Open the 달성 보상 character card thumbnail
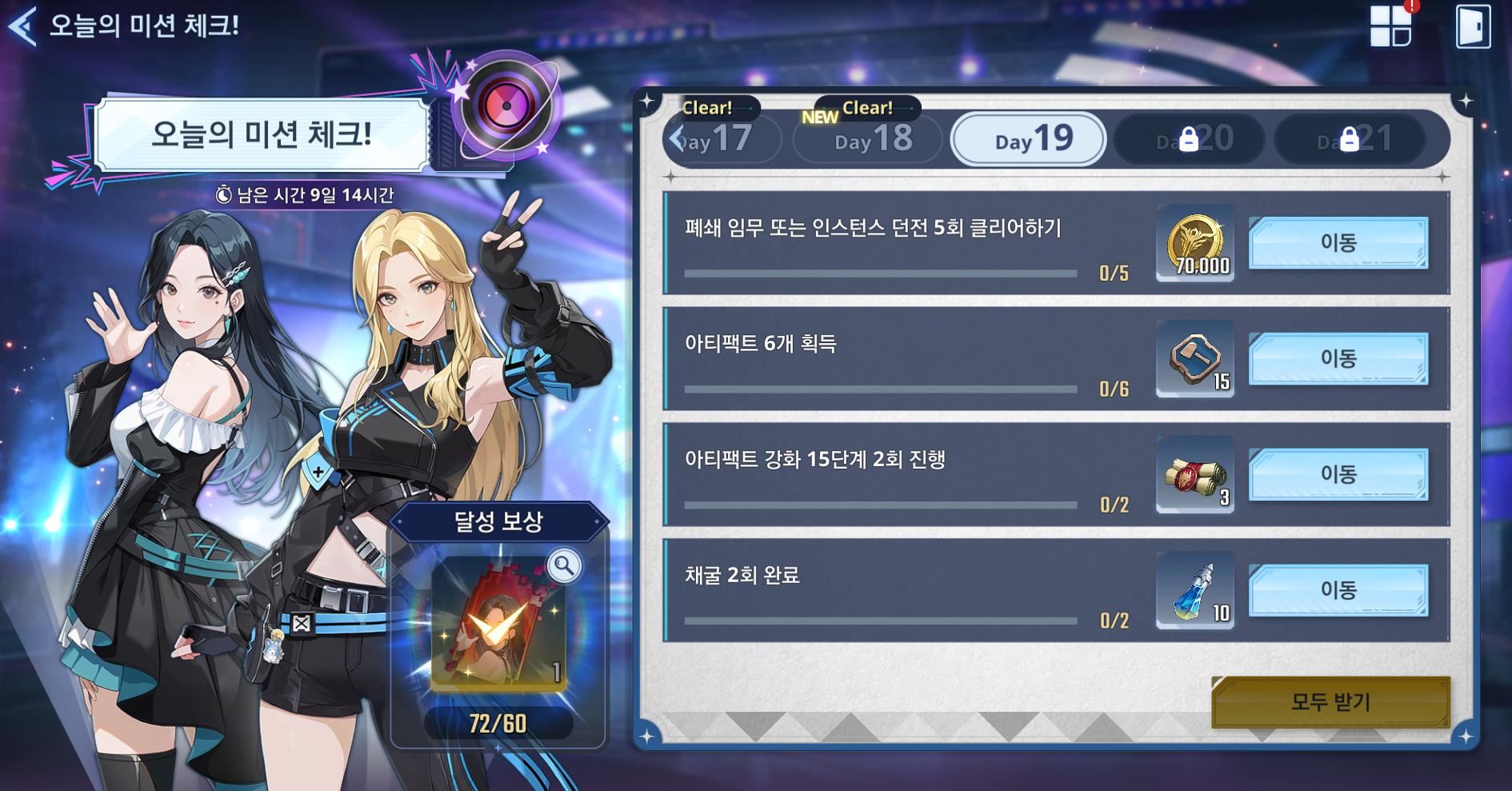Image resolution: width=1512 pixels, height=791 pixels. tap(498, 624)
